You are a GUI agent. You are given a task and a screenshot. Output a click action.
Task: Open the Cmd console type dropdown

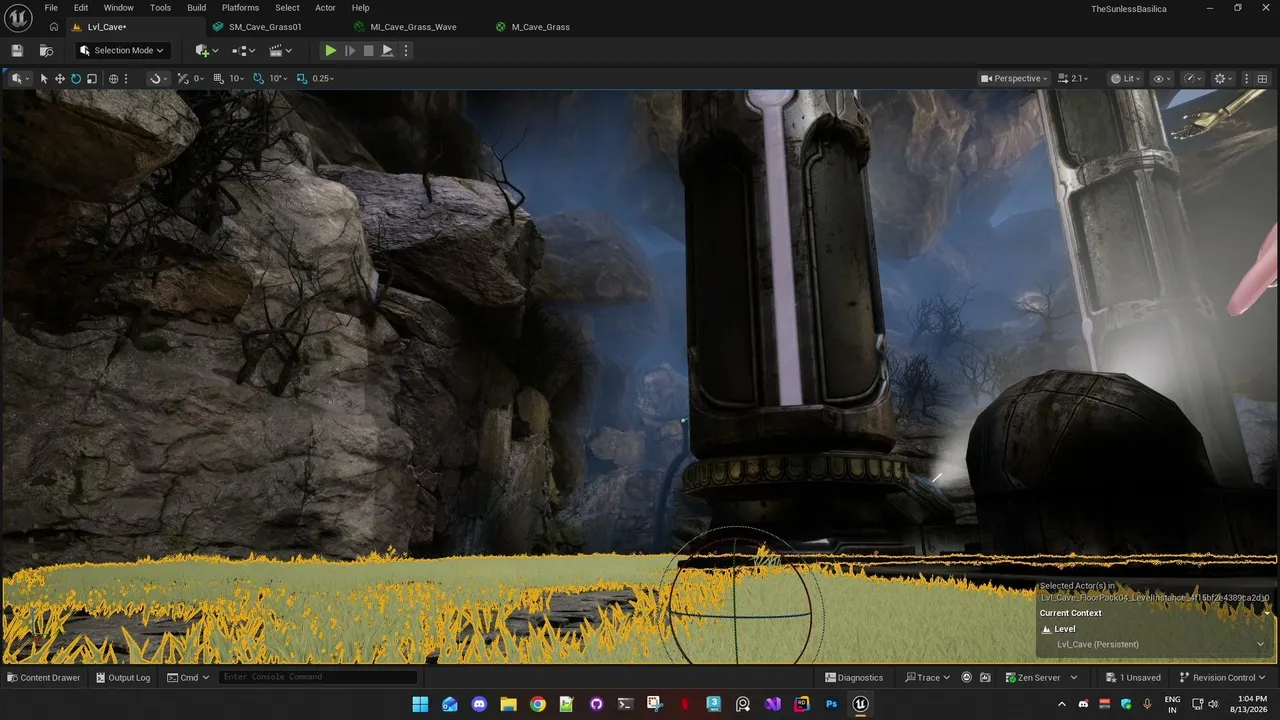click(x=188, y=677)
